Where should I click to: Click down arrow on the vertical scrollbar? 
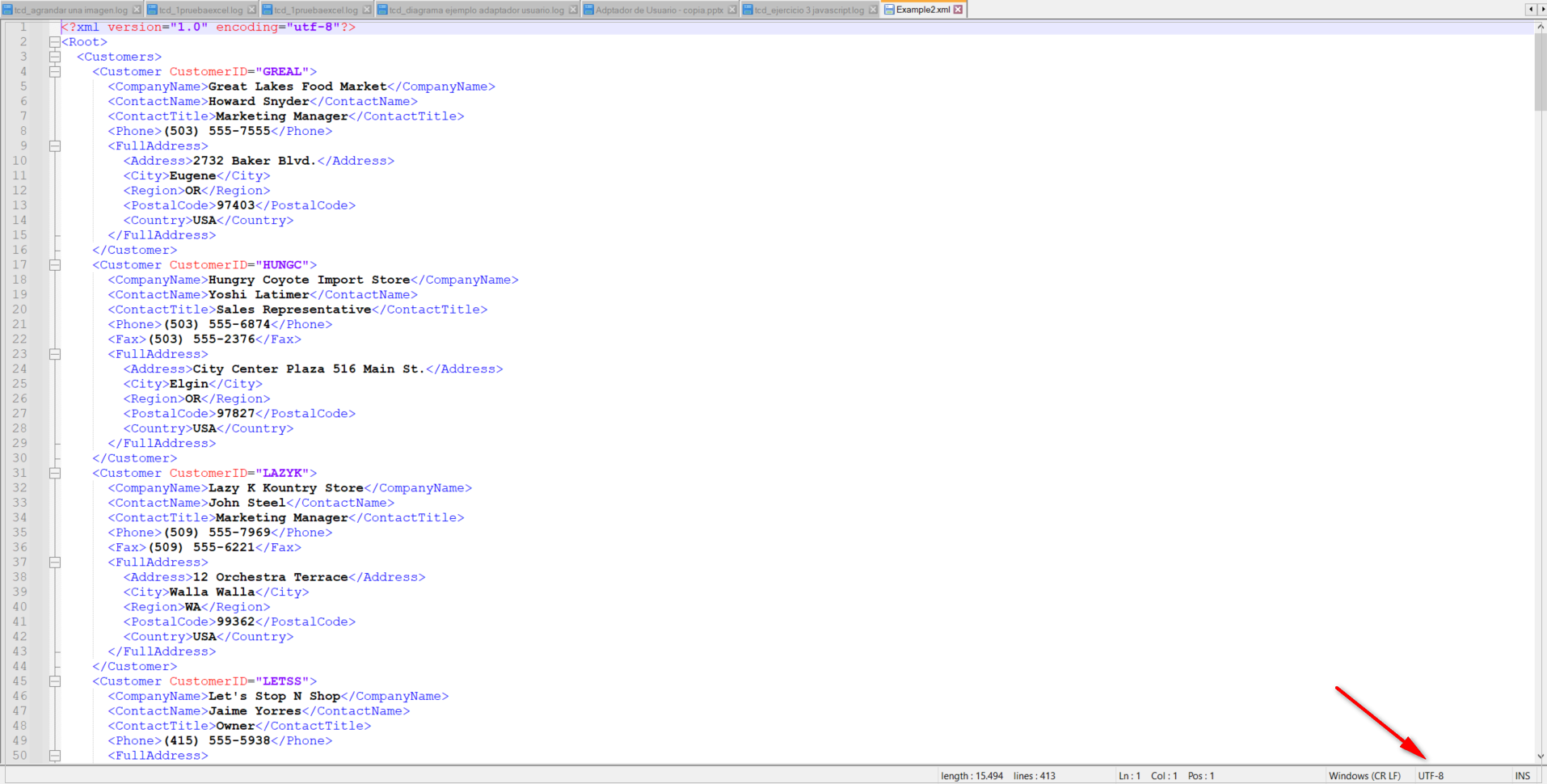click(x=1541, y=757)
